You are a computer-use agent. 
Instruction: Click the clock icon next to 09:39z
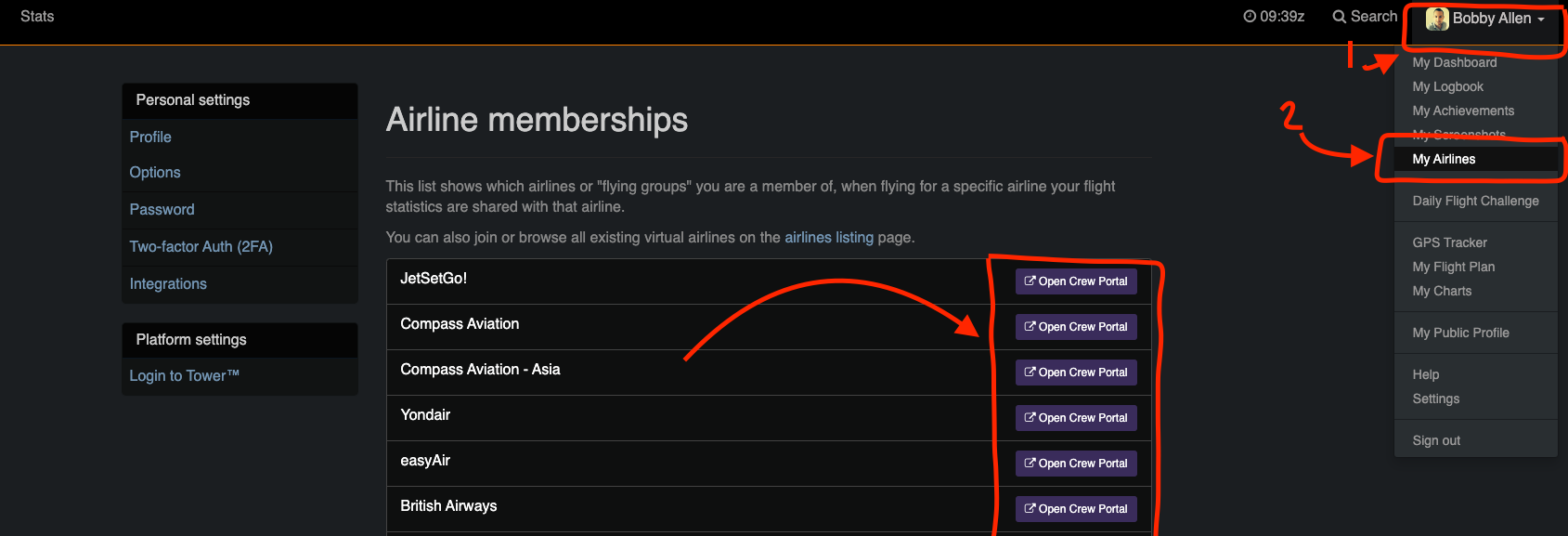tap(1249, 17)
